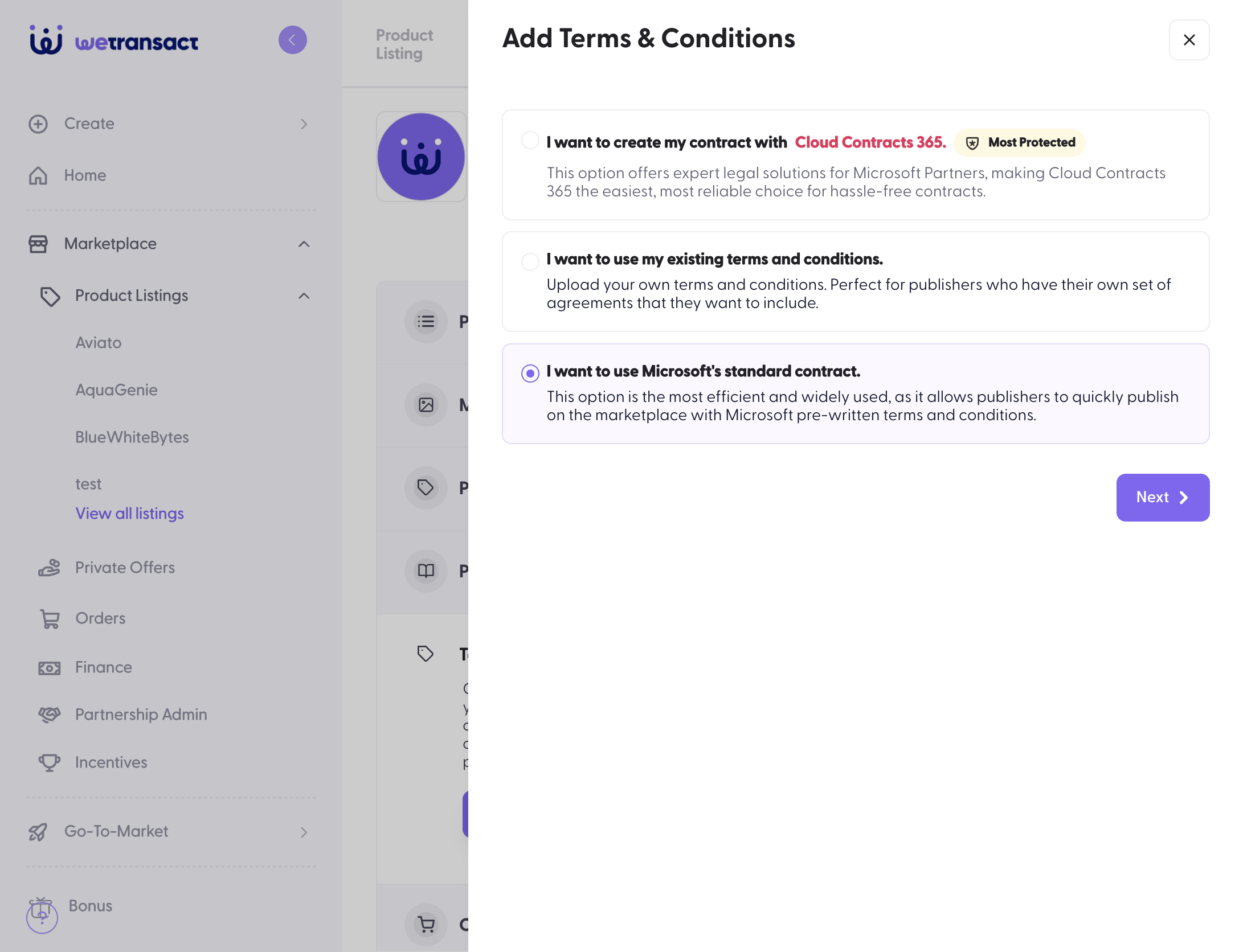This screenshot has height=952, width=1243.
Task: Click the Go-To-Market rocket icon
Action: point(38,832)
